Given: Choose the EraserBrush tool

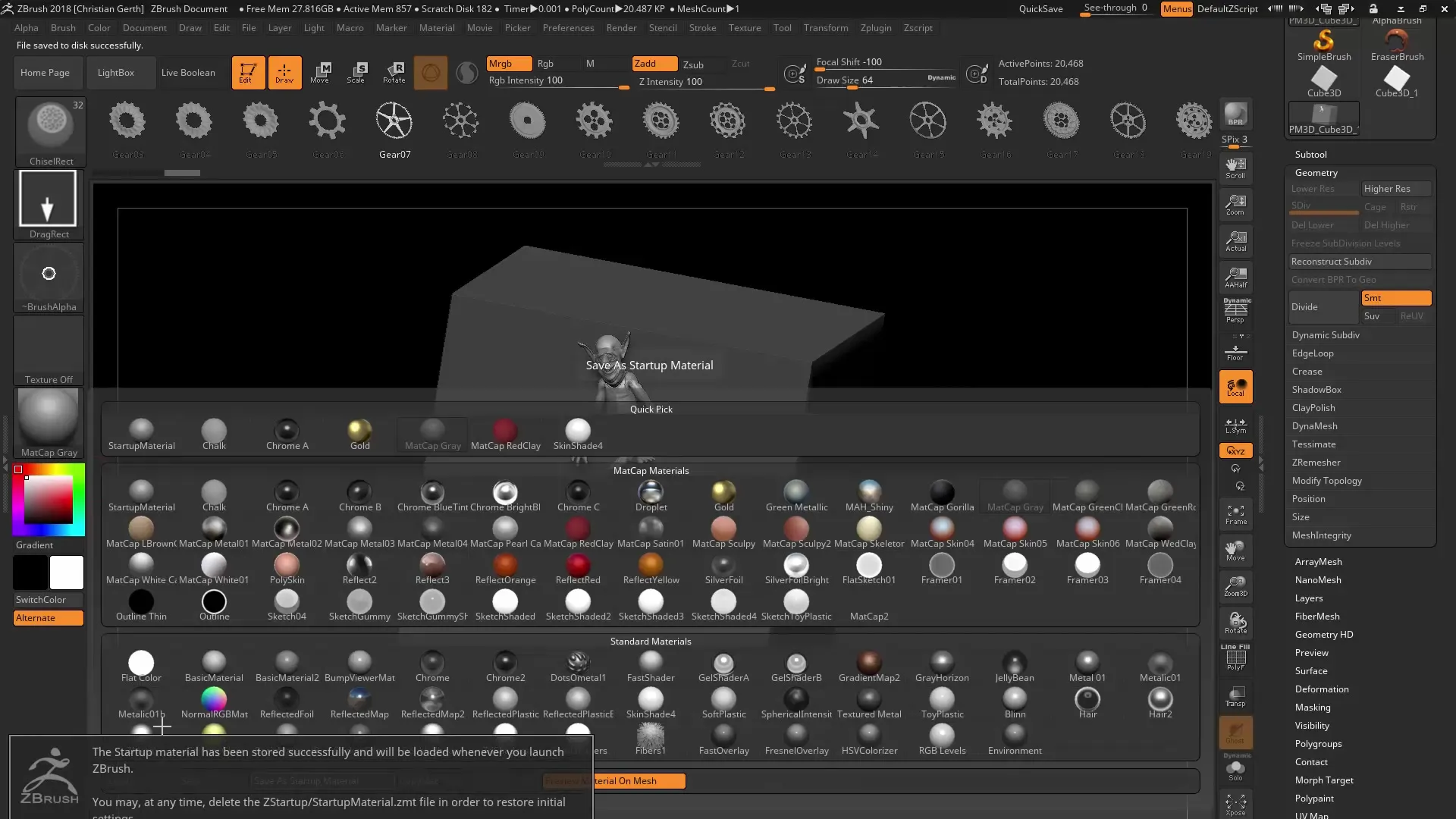Looking at the screenshot, I should 1397,45.
